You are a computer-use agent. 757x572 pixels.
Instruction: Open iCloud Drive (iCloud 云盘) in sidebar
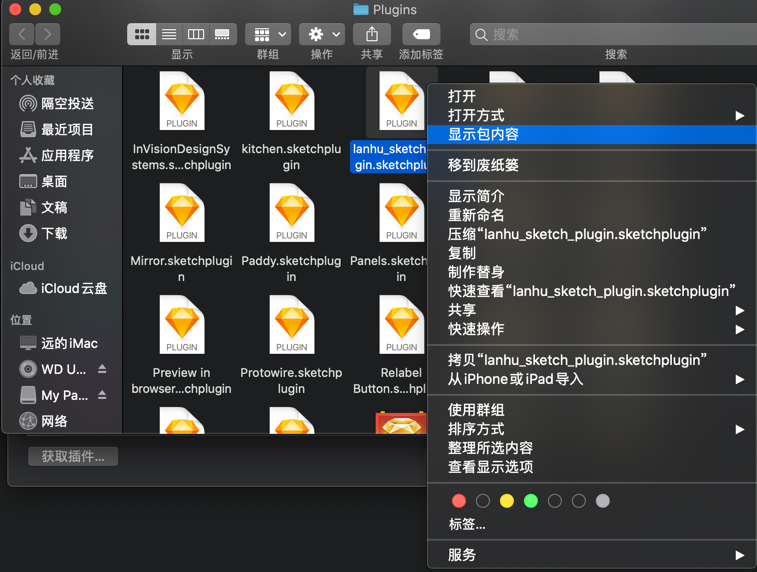click(x=63, y=288)
